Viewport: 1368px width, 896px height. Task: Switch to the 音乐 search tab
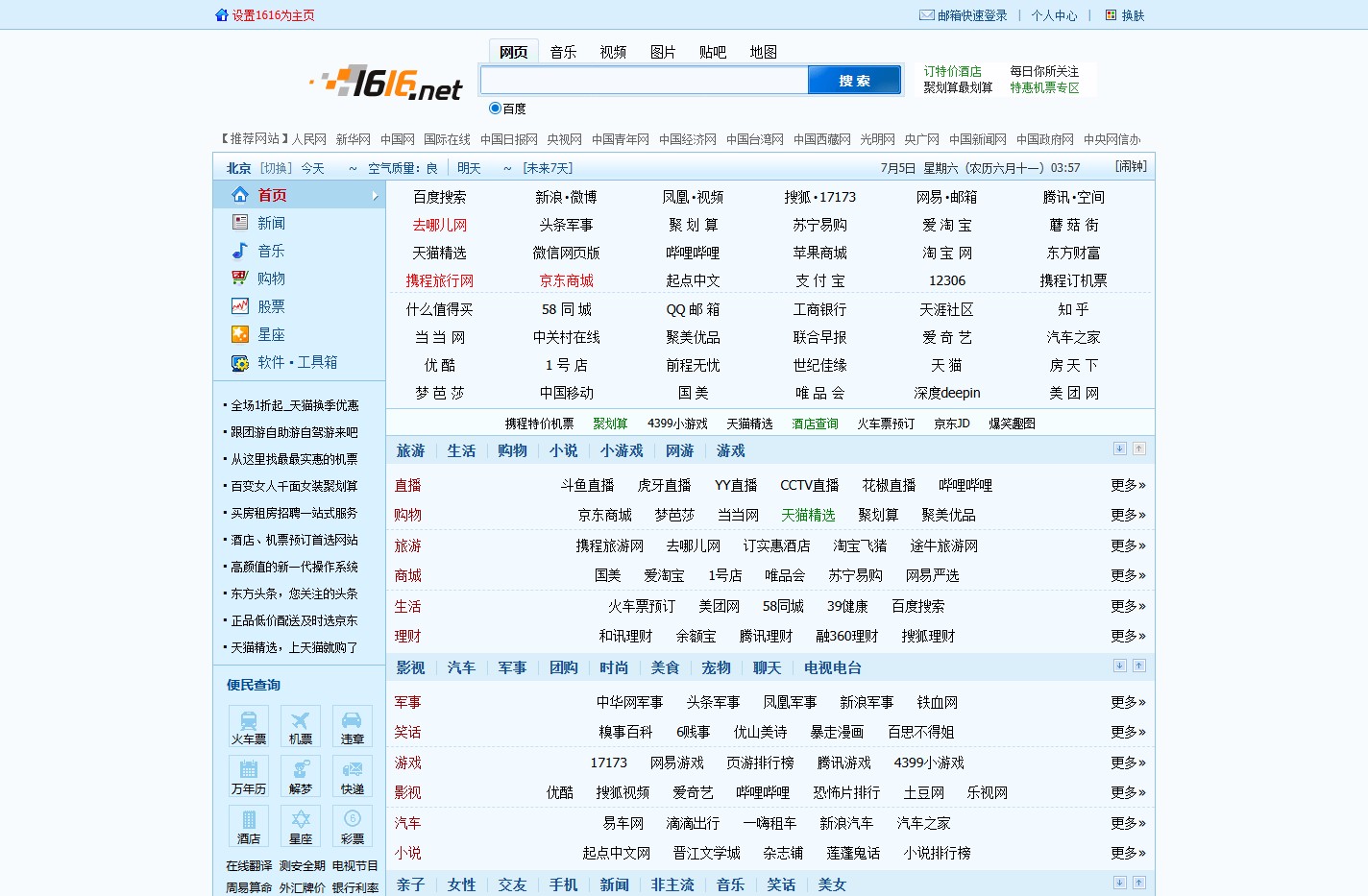[563, 52]
